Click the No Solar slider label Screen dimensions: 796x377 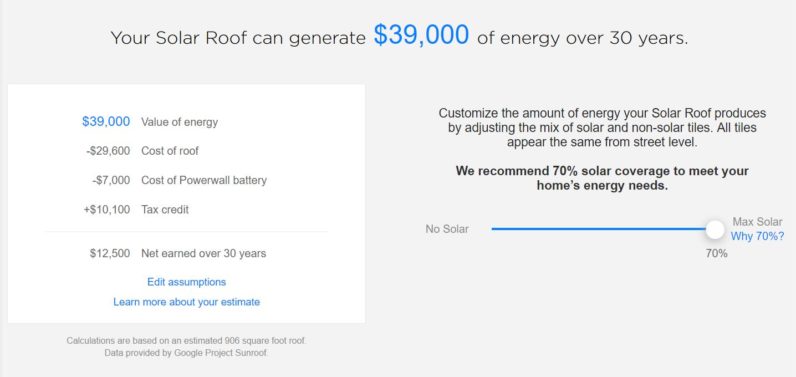click(x=447, y=229)
